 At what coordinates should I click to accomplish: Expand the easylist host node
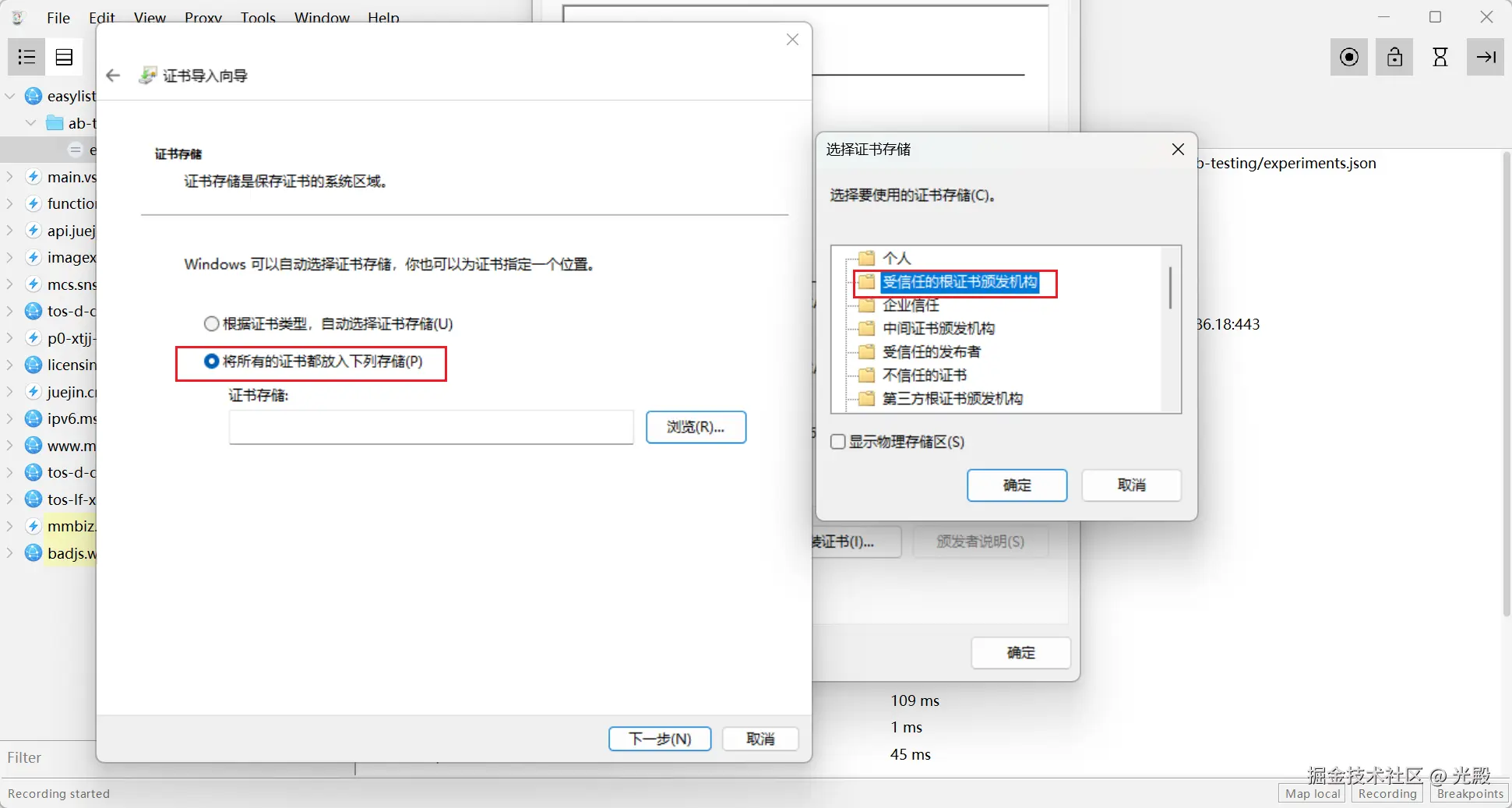click(10, 97)
